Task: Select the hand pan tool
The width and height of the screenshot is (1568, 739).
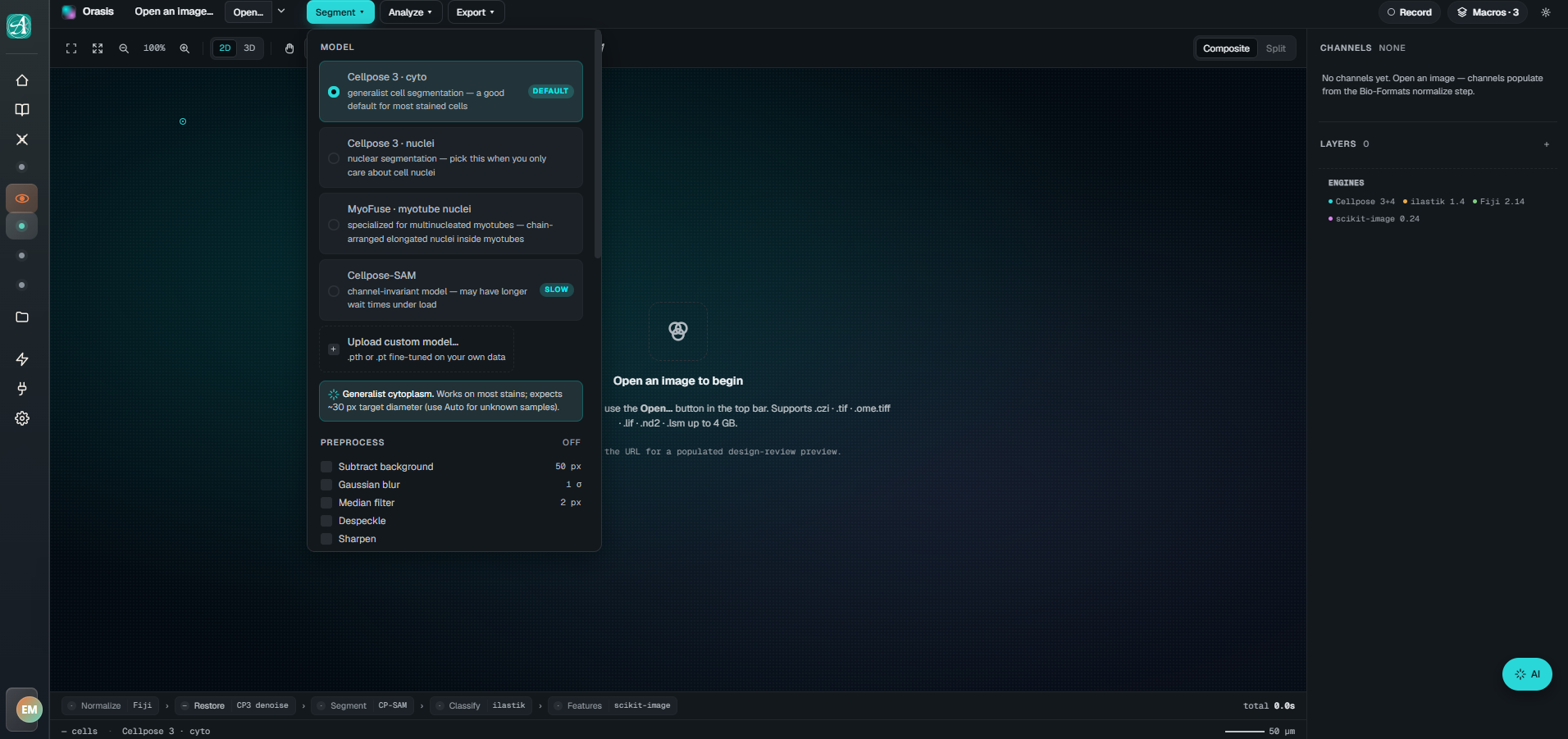Action: (x=289, y=48)
